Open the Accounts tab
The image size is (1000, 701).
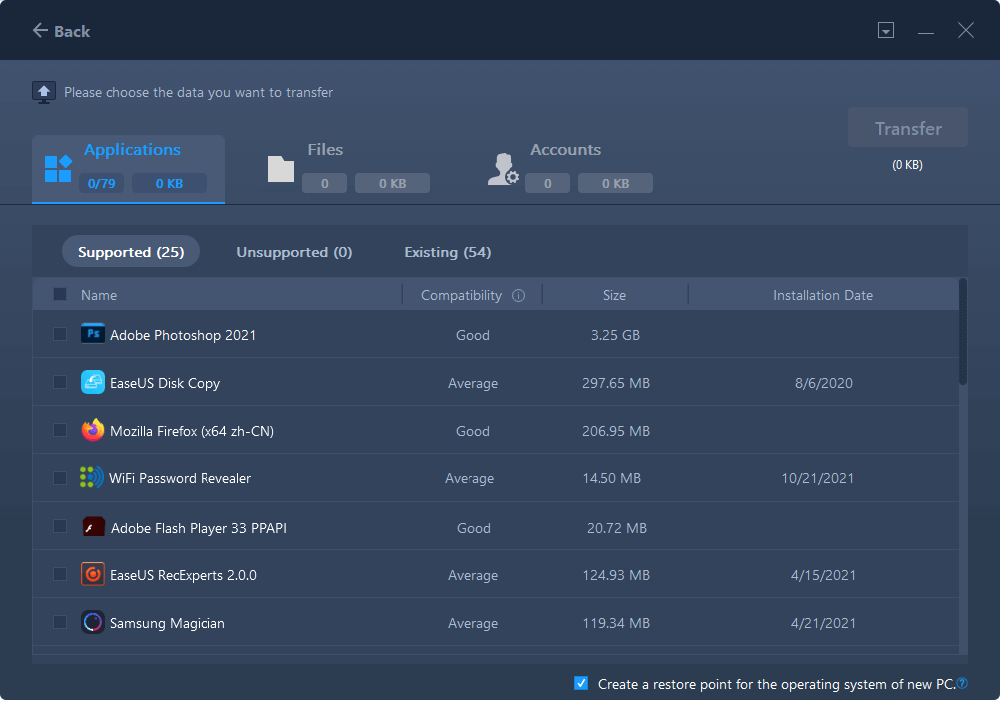pyautogui.click(x=565, y=150)
